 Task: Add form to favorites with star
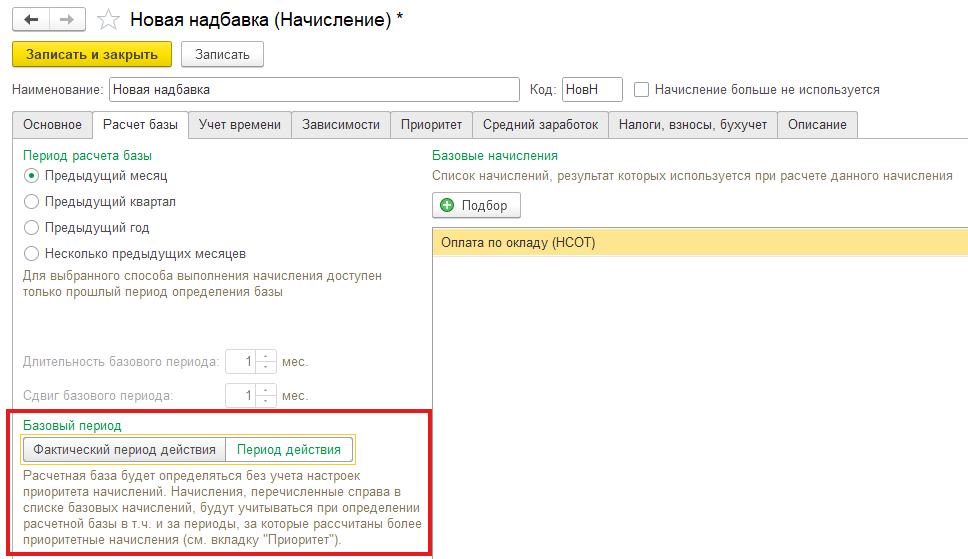(x=108, y=20)
